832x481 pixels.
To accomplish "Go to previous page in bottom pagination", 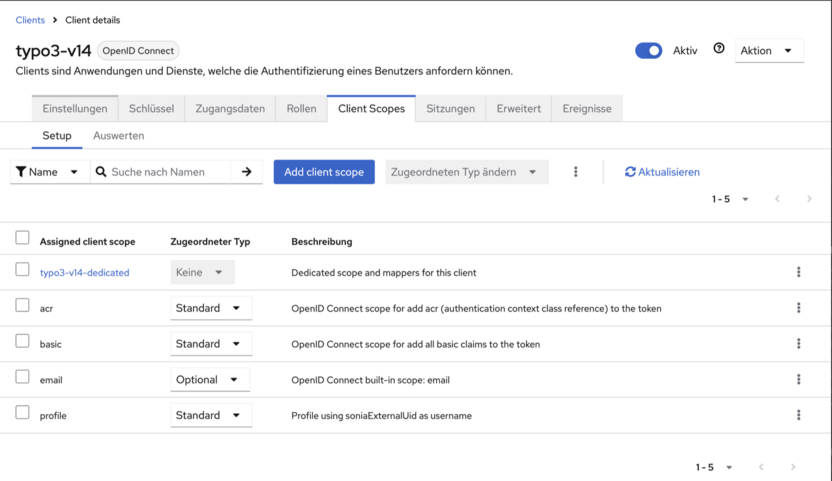I will (x=761, y=467).
